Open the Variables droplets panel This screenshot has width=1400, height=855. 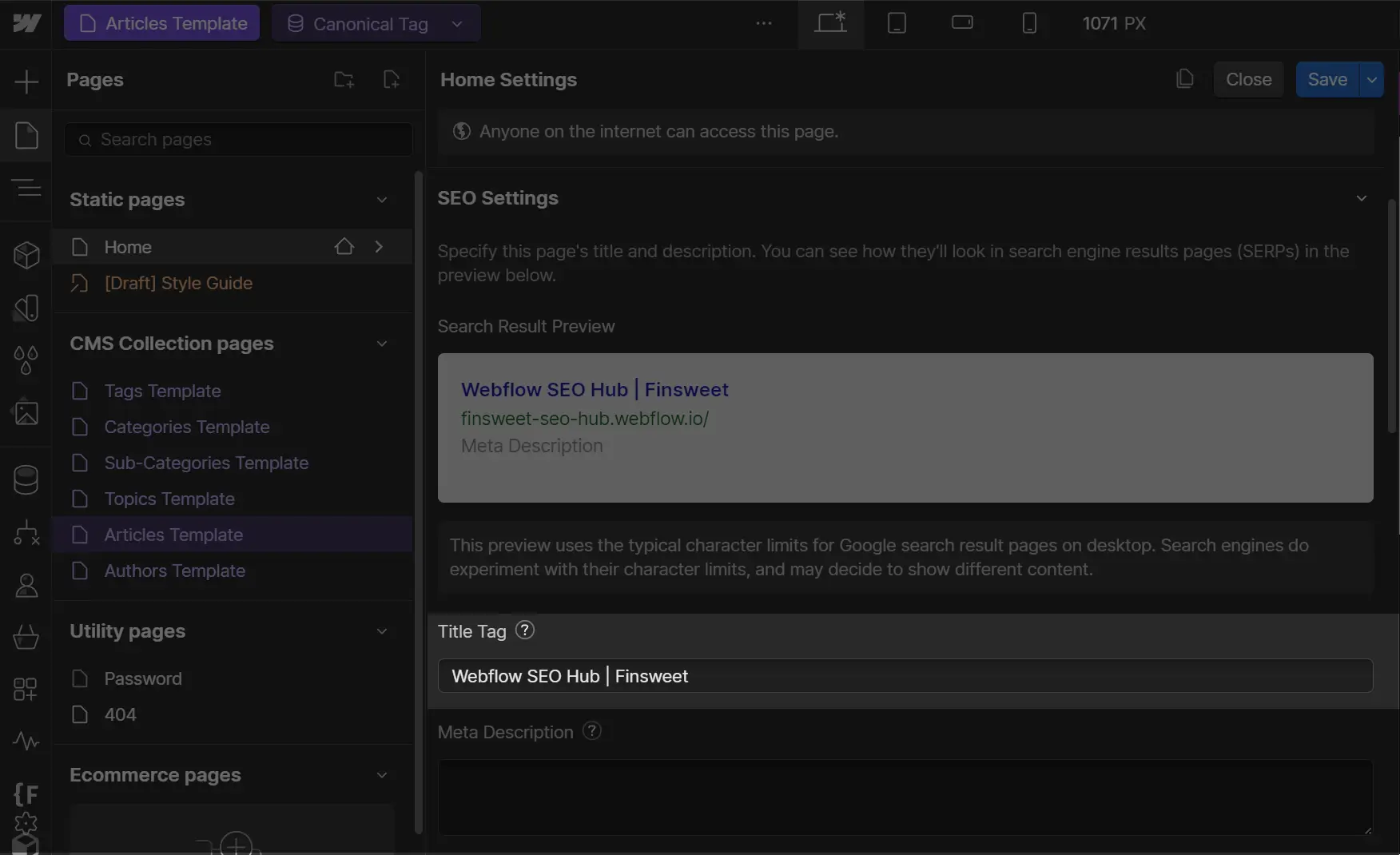(26, 360)
